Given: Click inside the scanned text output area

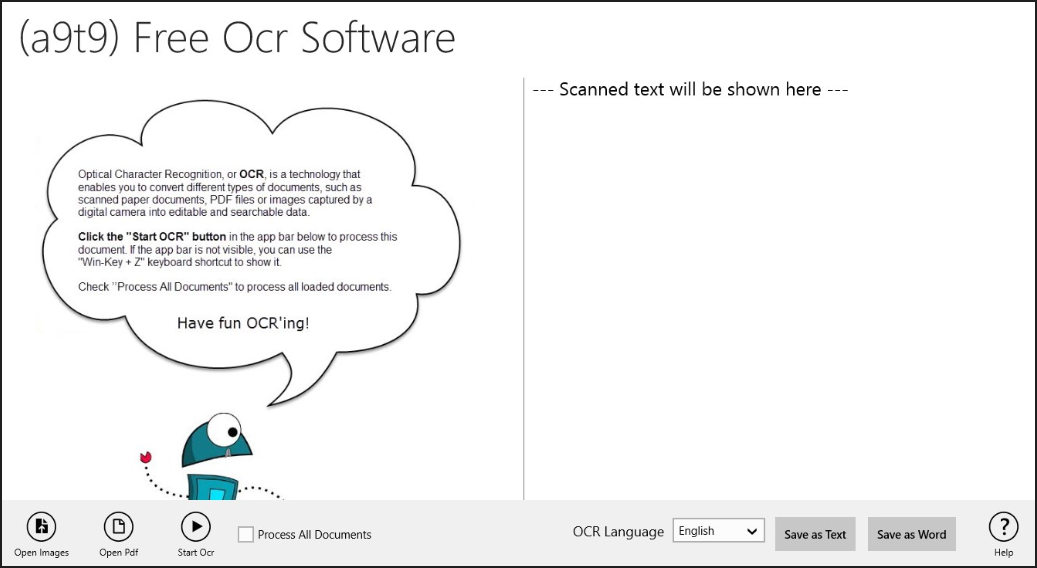Looking at the screenshot, I should 775,290.
